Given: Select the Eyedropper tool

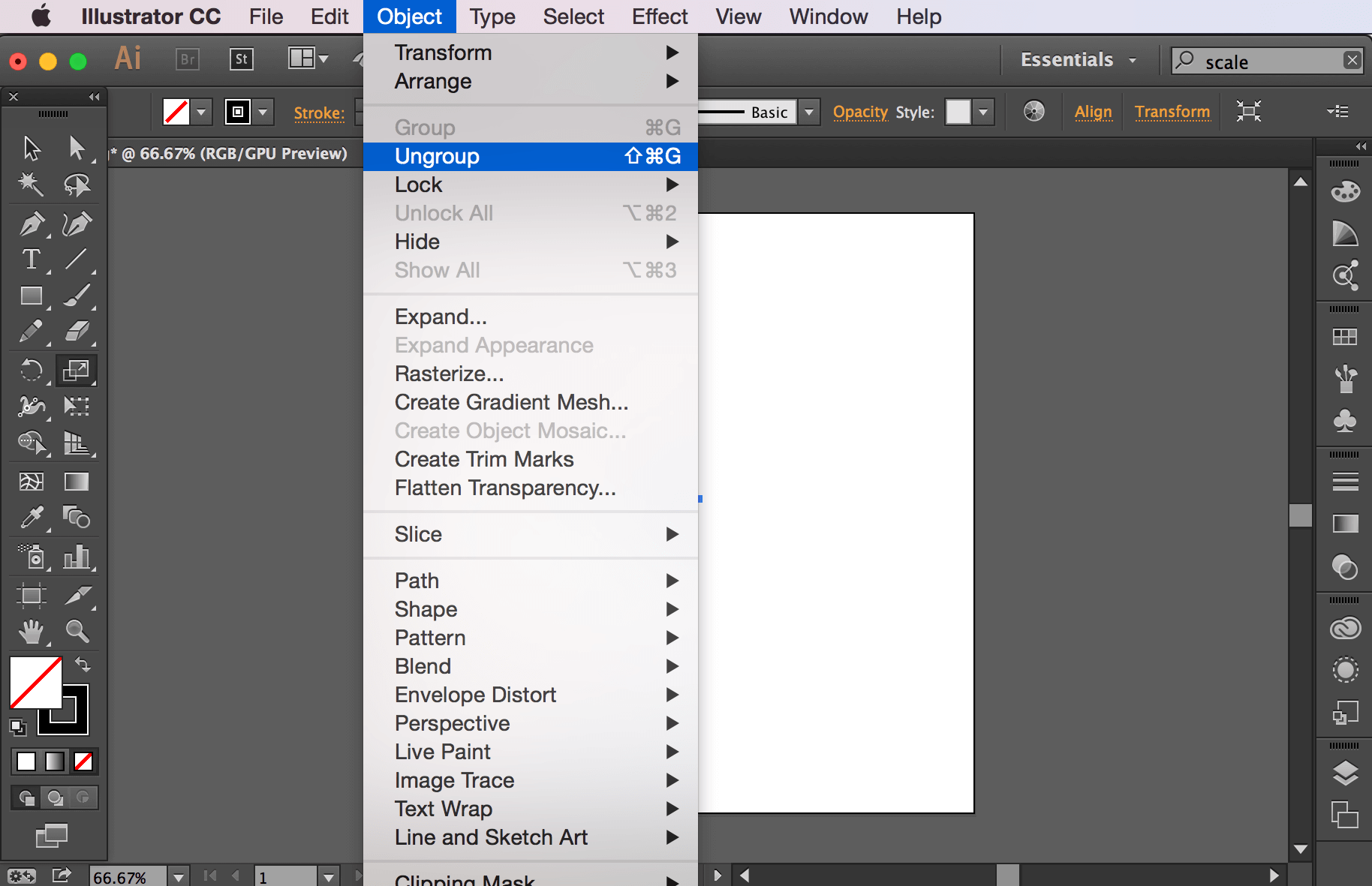Looking at the screenshot, I should tap(32, 517).
